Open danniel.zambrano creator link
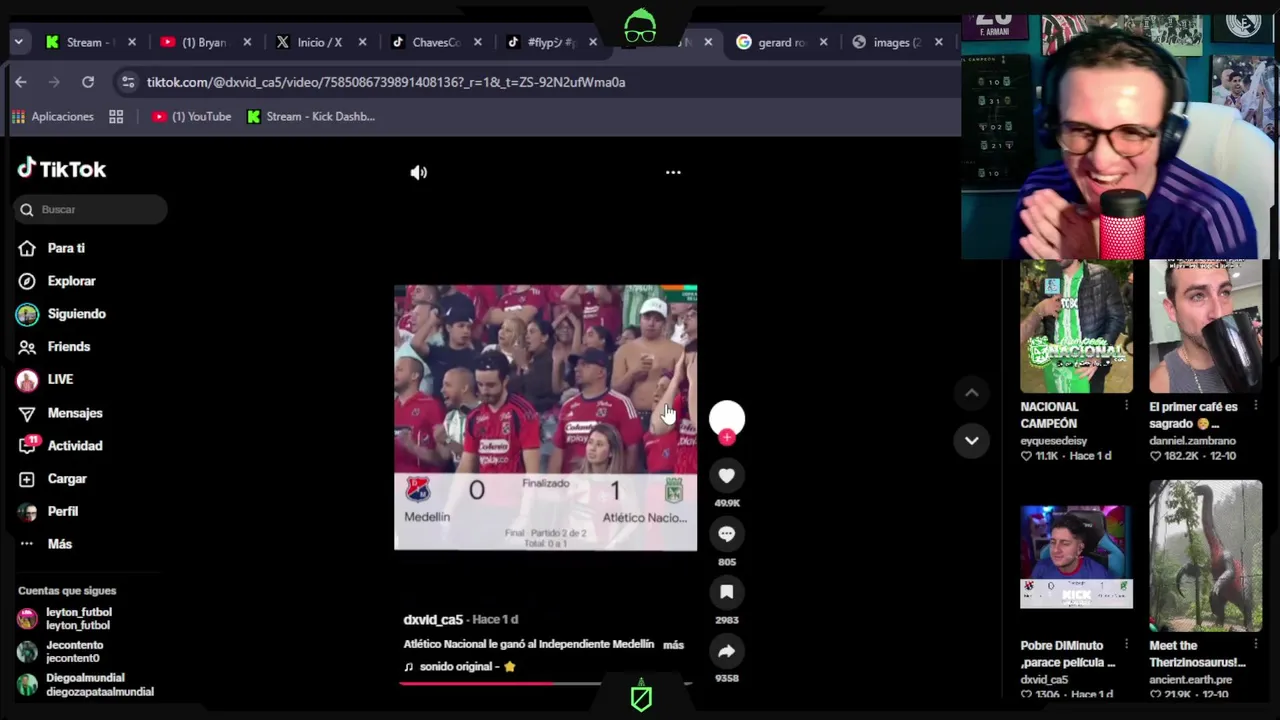Screen dimensions: 1280x720 click(1192, 441)
